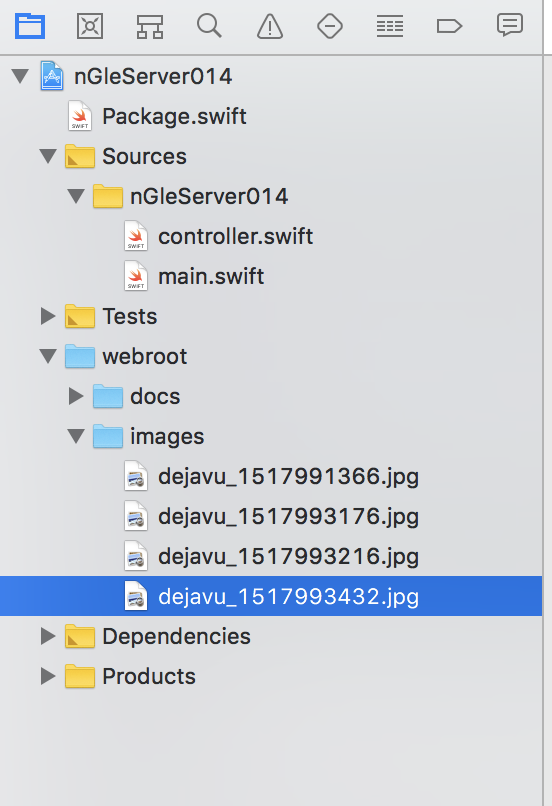The height and width of the screenshot is (806, 552).
Task: Expand the Tests folder
Action: [48, 316]
